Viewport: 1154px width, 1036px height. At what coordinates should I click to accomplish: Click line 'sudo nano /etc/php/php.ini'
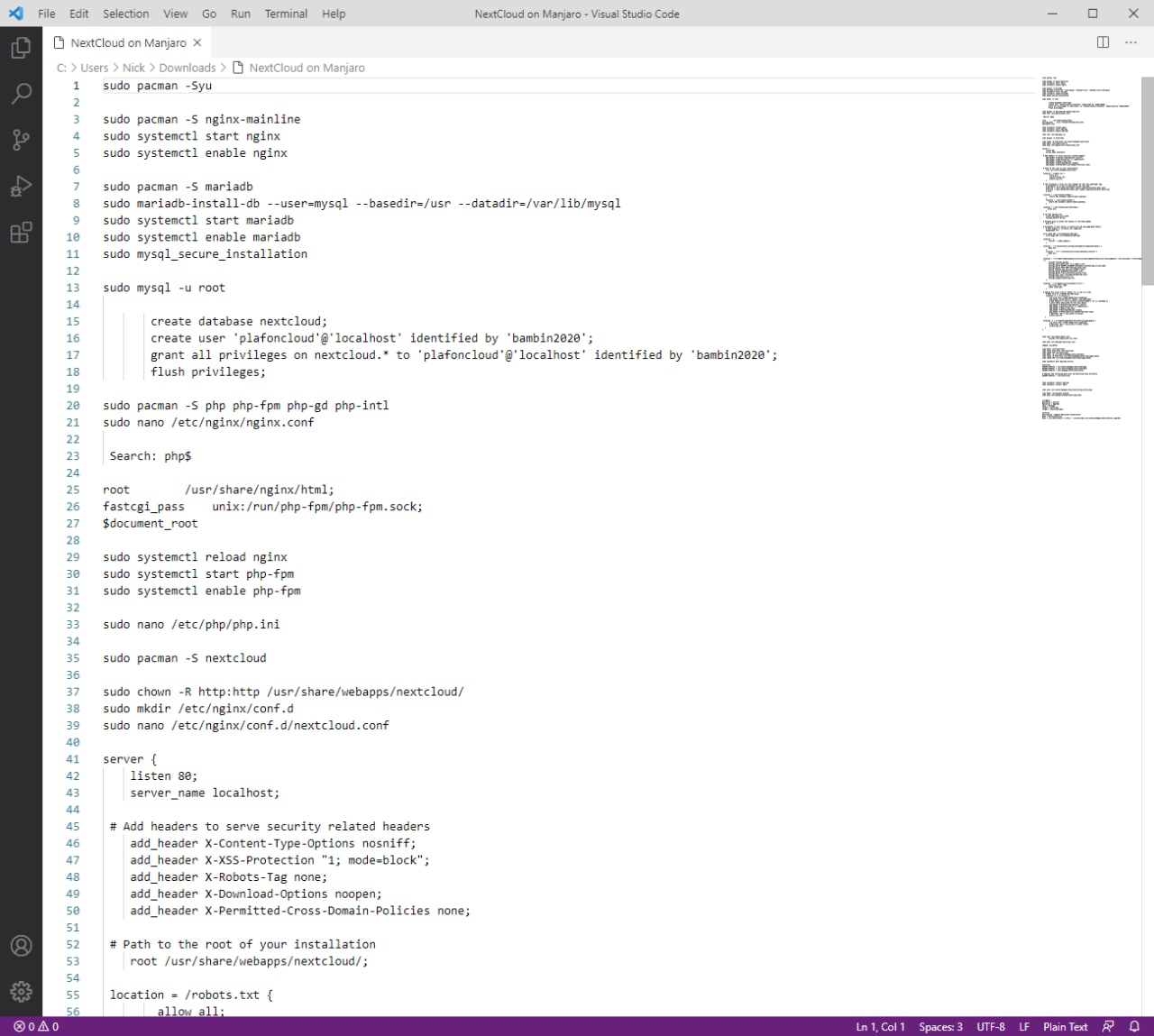point(191,624)
